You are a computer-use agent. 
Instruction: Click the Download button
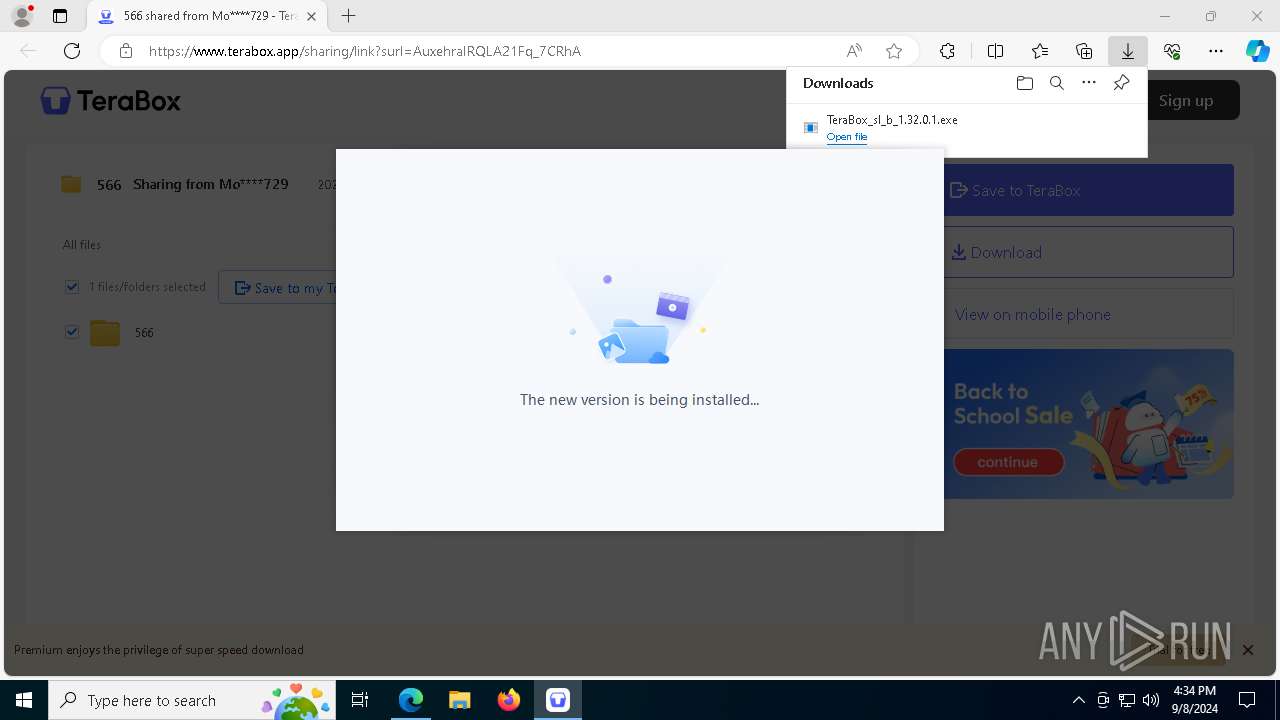(1089, 252)
